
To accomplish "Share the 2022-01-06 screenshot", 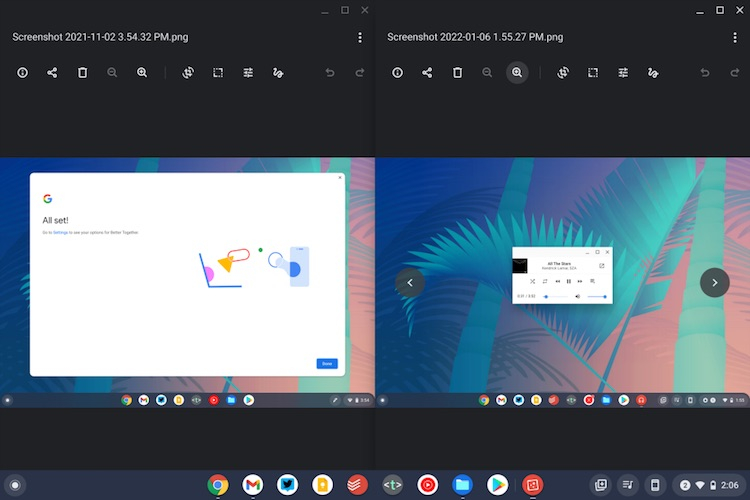I will (427, 73).
